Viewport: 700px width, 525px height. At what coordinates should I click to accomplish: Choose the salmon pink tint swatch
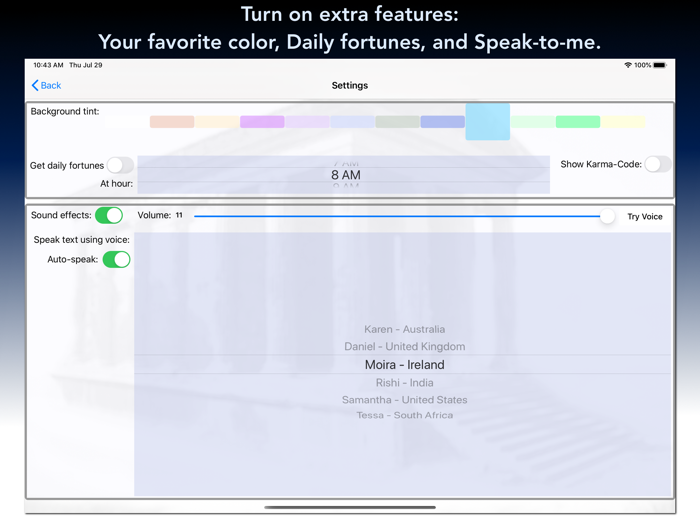172,122
